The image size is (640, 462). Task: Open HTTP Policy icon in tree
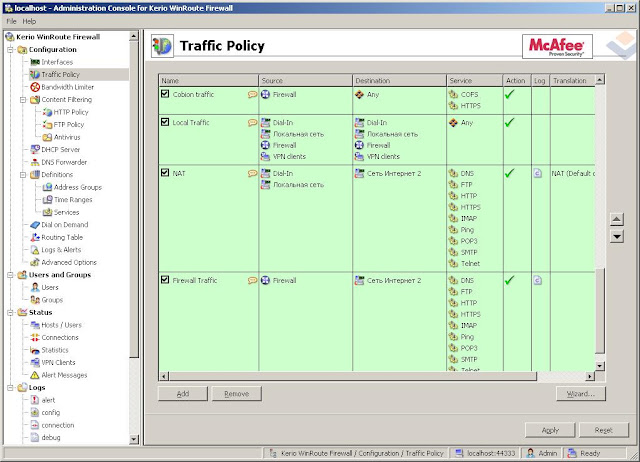[x=47, y=112]
